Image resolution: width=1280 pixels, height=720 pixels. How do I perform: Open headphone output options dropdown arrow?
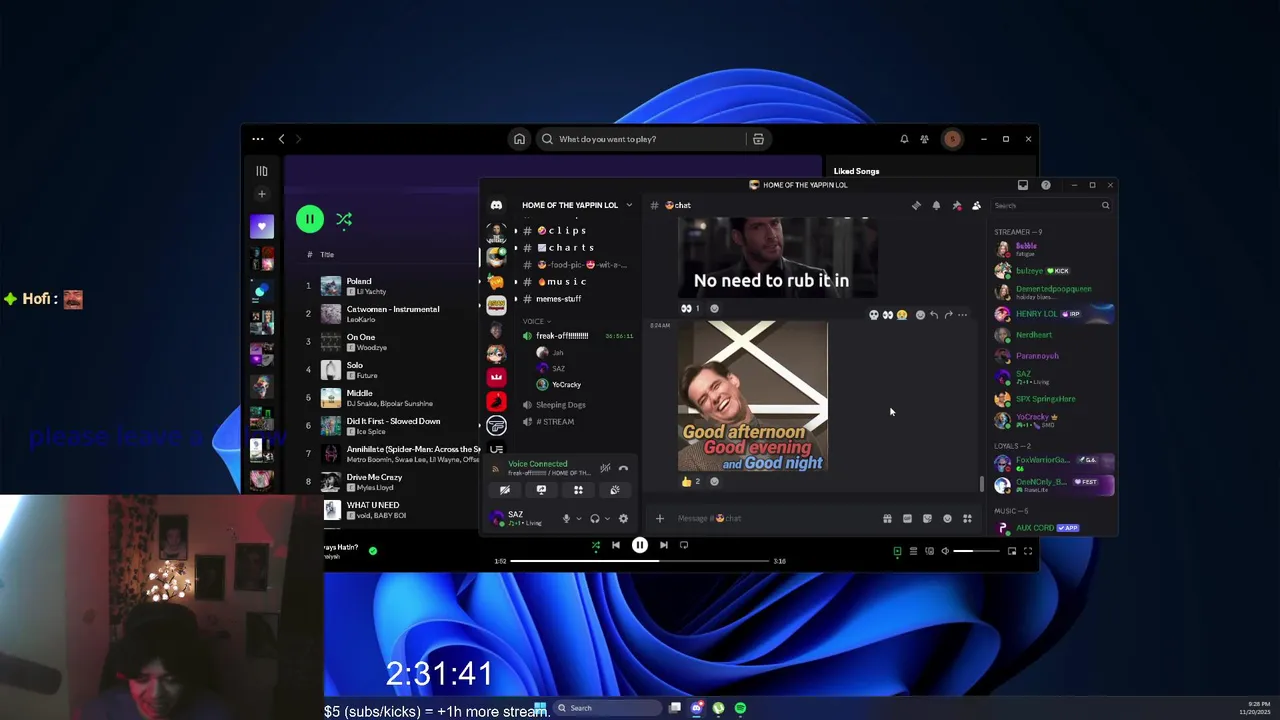click(x=607, y=518)
